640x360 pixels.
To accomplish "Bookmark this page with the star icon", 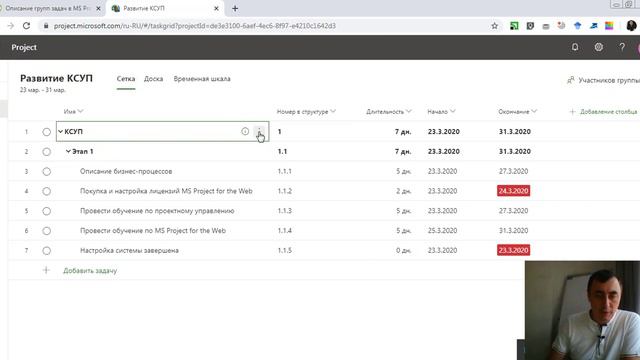I will point(494,26).
